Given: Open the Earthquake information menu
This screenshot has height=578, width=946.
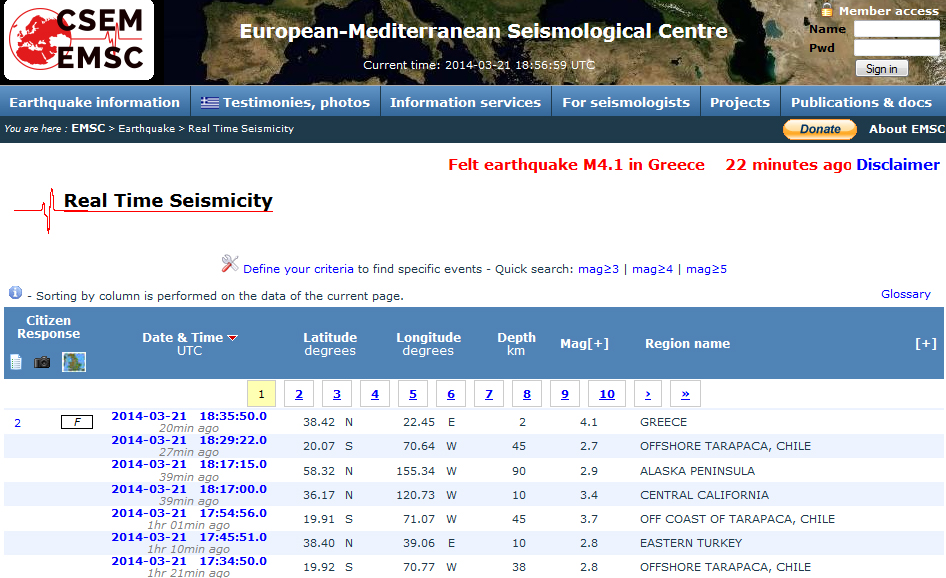Looking at the screenshot, I should pyautogui.click(x=94, y=102).
